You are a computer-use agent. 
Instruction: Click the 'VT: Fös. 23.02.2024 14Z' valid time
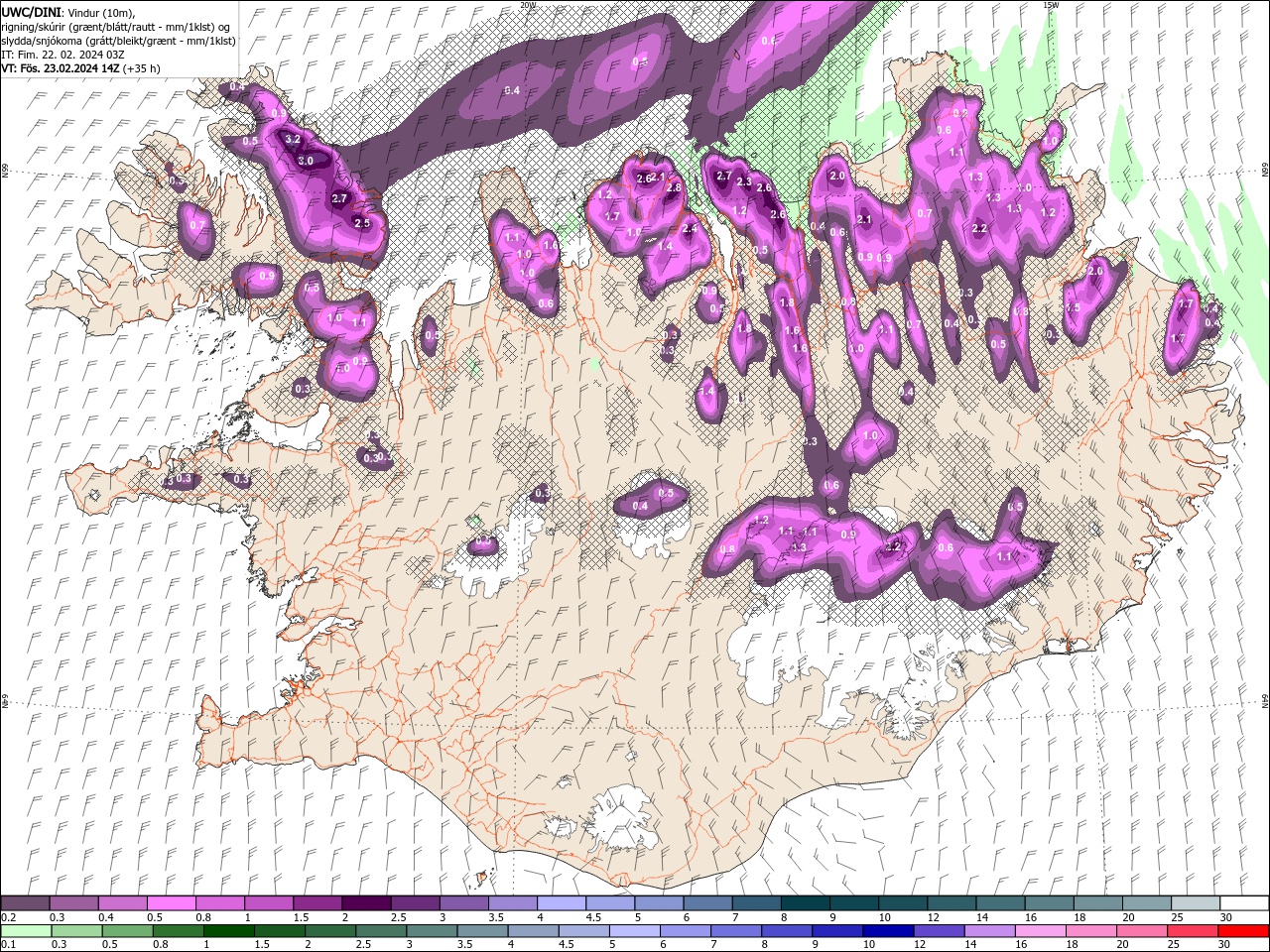(61, 68)
